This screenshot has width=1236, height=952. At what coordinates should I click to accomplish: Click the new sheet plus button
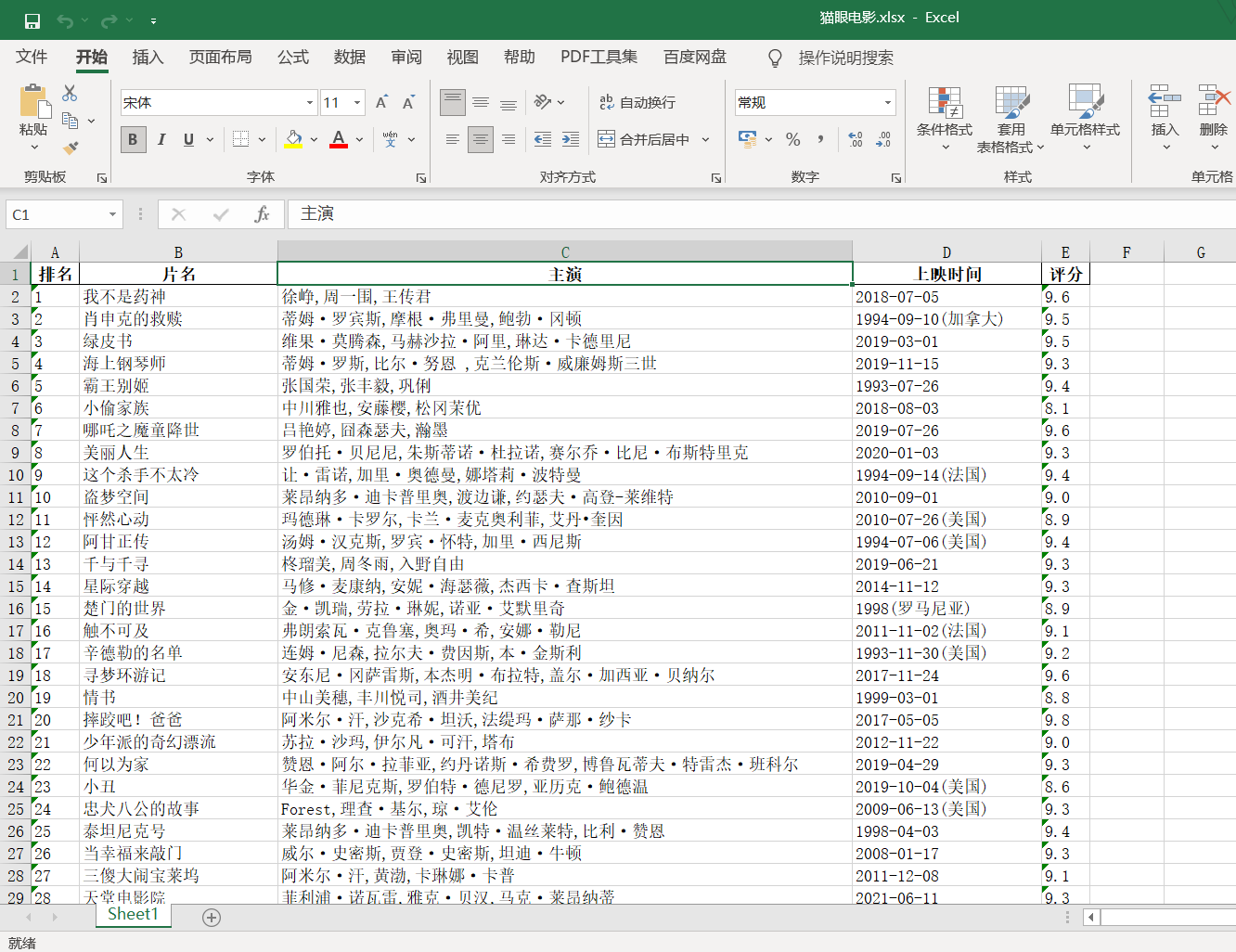coord(212,918)
